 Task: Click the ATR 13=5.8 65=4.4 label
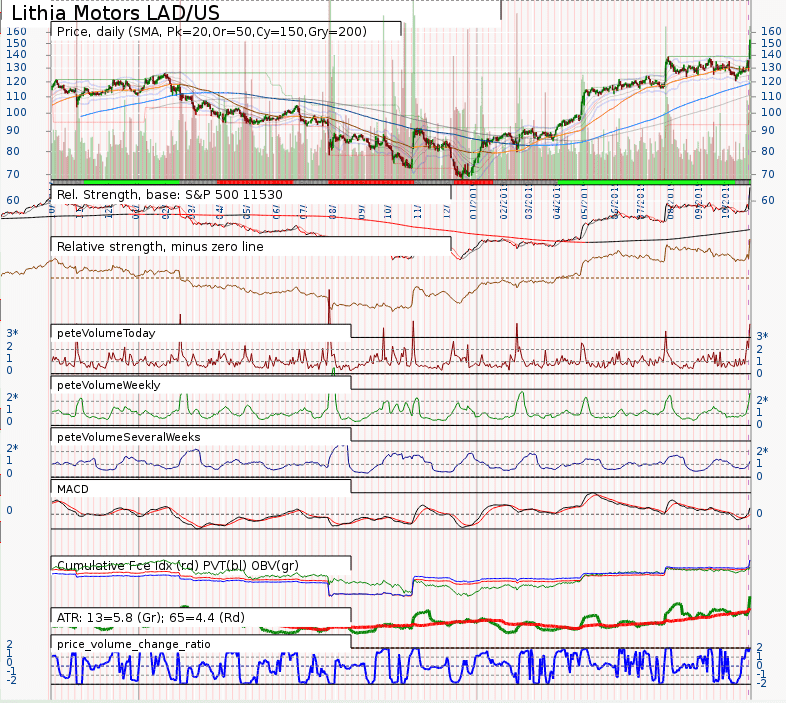(x=150, y=617)
